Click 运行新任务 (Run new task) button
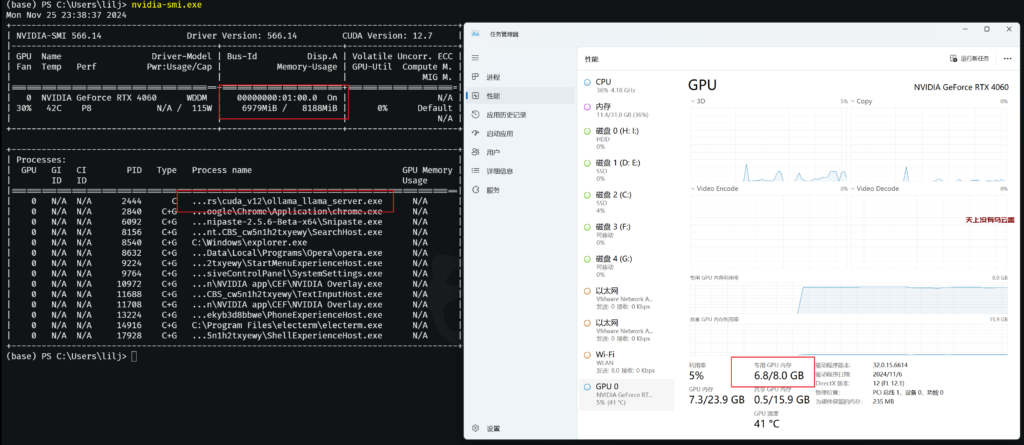Viewport: 1024px width, 445px height. (x=969, y=59)
